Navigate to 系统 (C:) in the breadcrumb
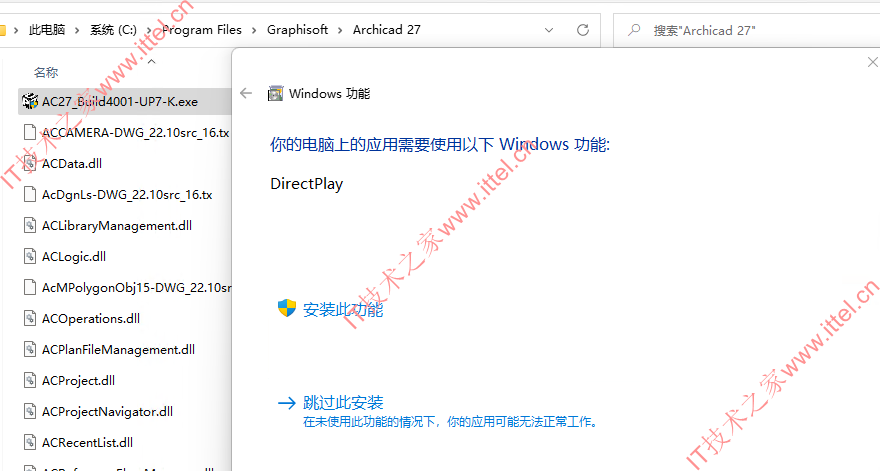The image size is (880, 471). click(x=113, y=30)
